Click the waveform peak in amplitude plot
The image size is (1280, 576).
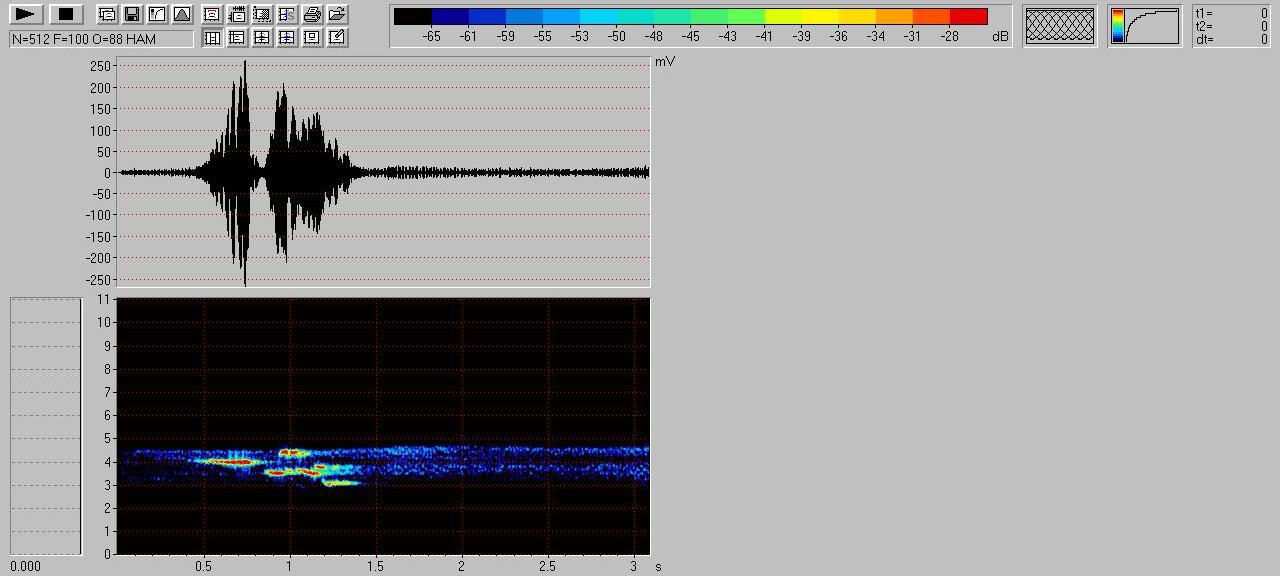point(245,64)
